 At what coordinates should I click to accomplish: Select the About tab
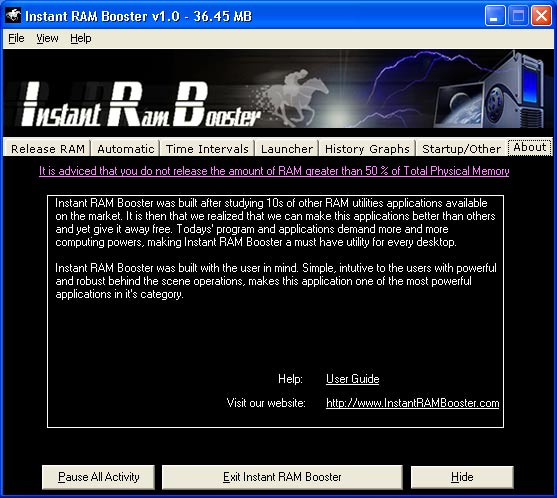click(530, 147)
